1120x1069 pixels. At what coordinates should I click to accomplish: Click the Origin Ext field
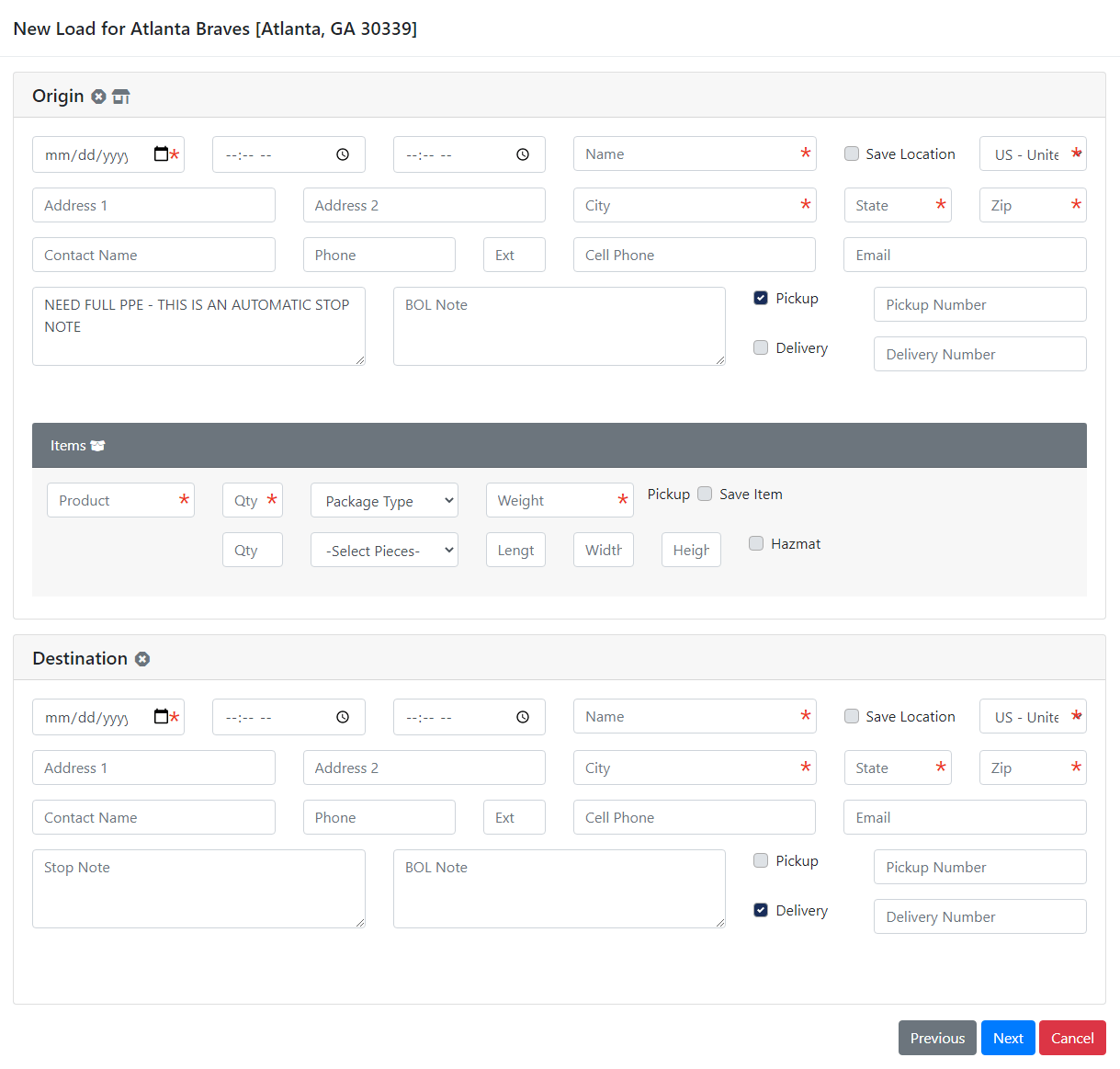(x=515, y=255)
